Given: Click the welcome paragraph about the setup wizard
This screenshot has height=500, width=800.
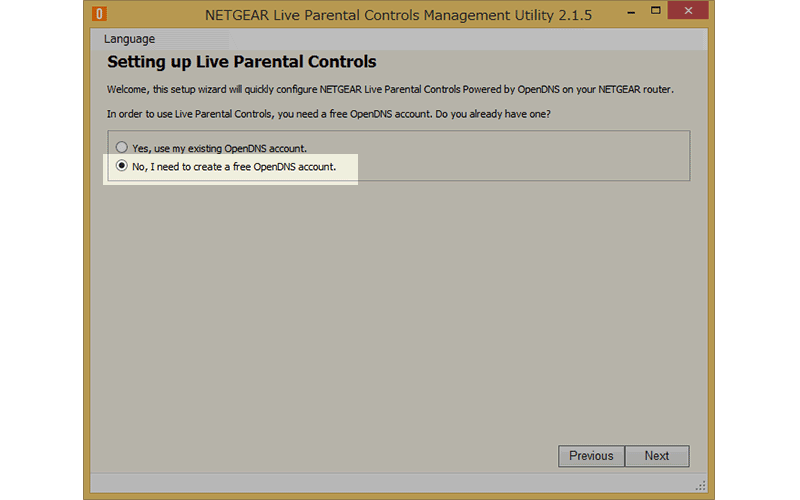Looking at the screenshot, I should pos(390,90).
